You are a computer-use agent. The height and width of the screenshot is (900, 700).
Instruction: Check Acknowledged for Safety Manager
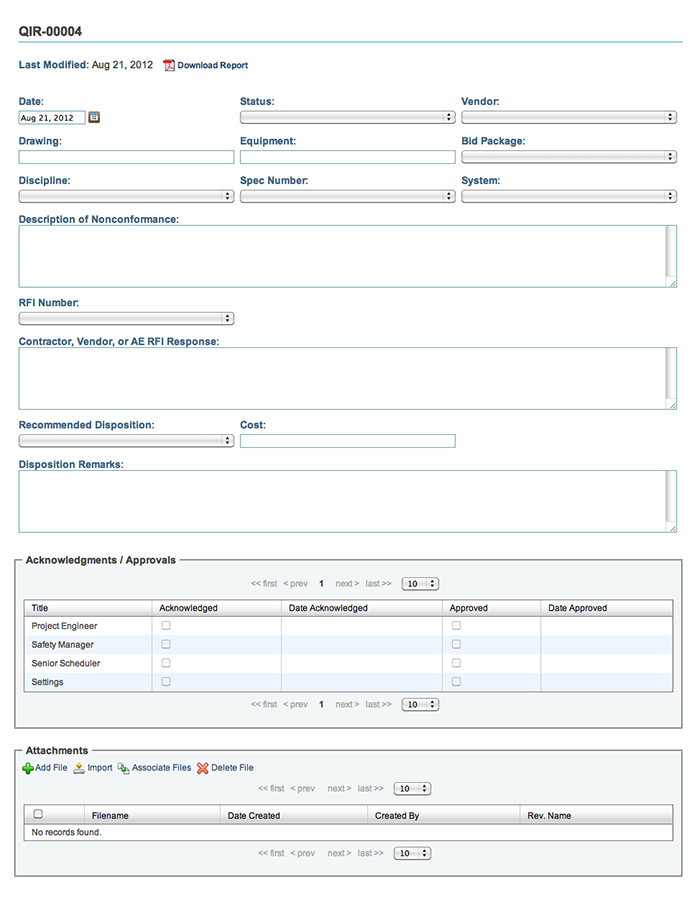tap(166, 645)
